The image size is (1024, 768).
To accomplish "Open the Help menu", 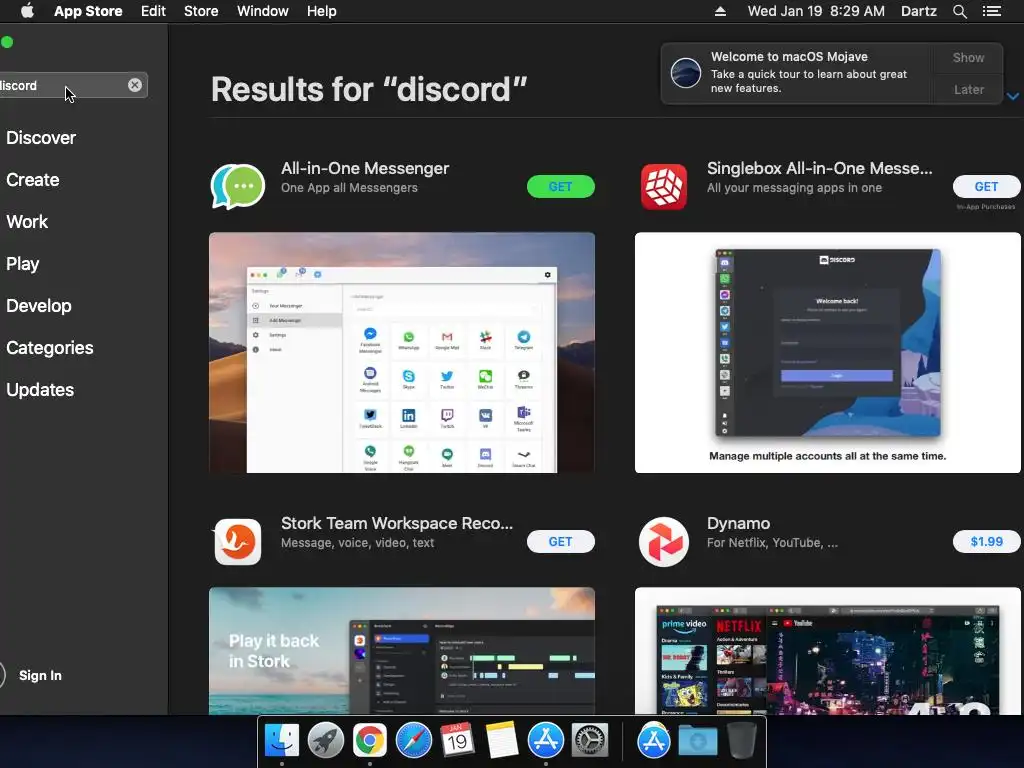I will 322,11.
